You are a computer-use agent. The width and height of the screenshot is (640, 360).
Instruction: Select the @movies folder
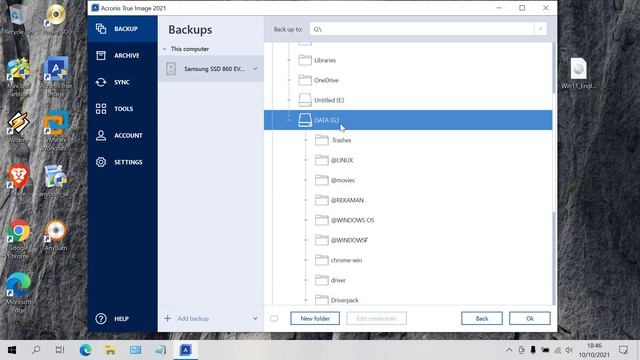(x=343, y=180)
